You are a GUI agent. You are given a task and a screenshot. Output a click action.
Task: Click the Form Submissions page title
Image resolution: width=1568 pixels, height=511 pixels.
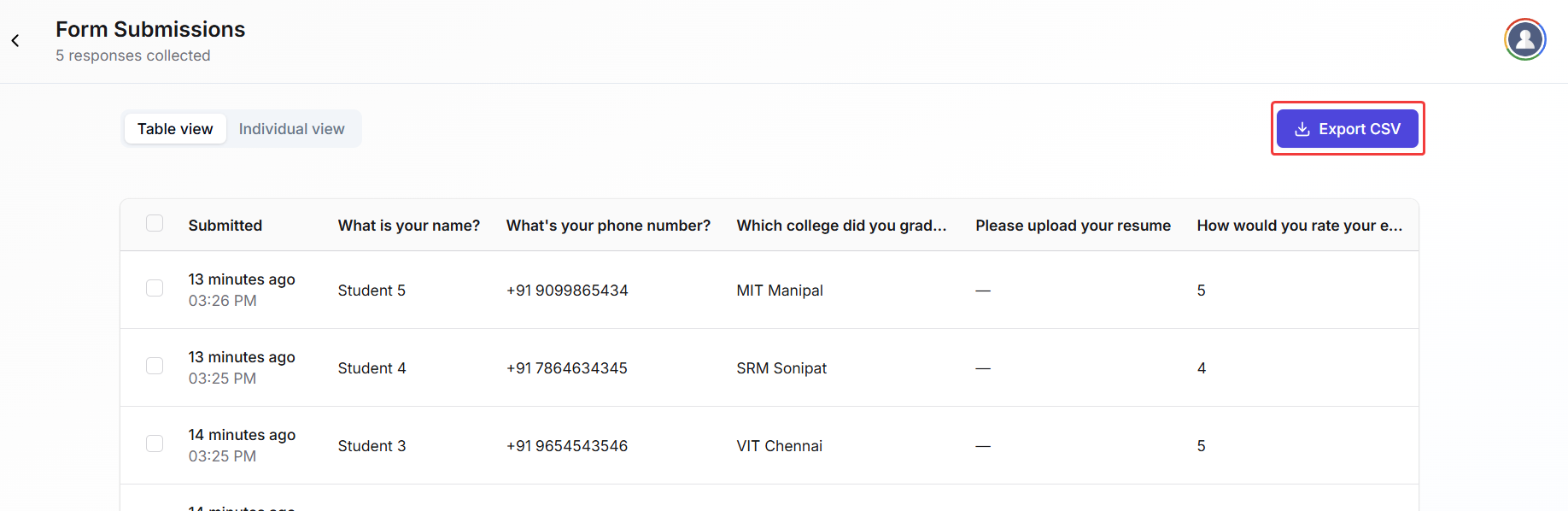[x=150, y=30]
